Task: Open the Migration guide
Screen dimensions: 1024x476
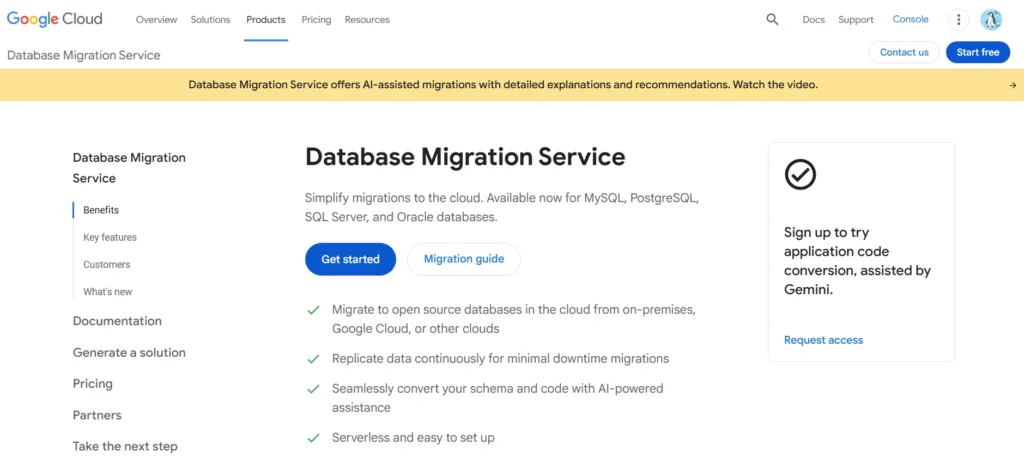Action: pos(464,259)
